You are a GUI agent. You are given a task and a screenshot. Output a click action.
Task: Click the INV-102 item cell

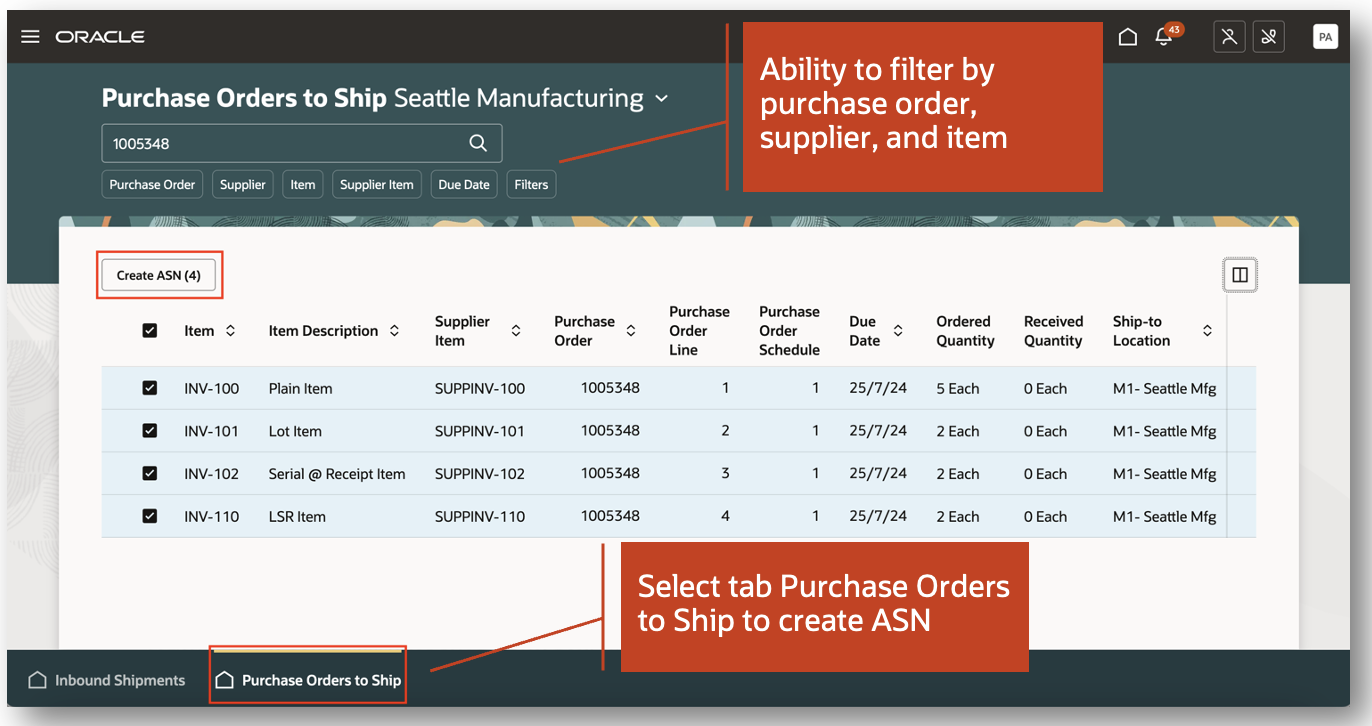click(212, 474)
